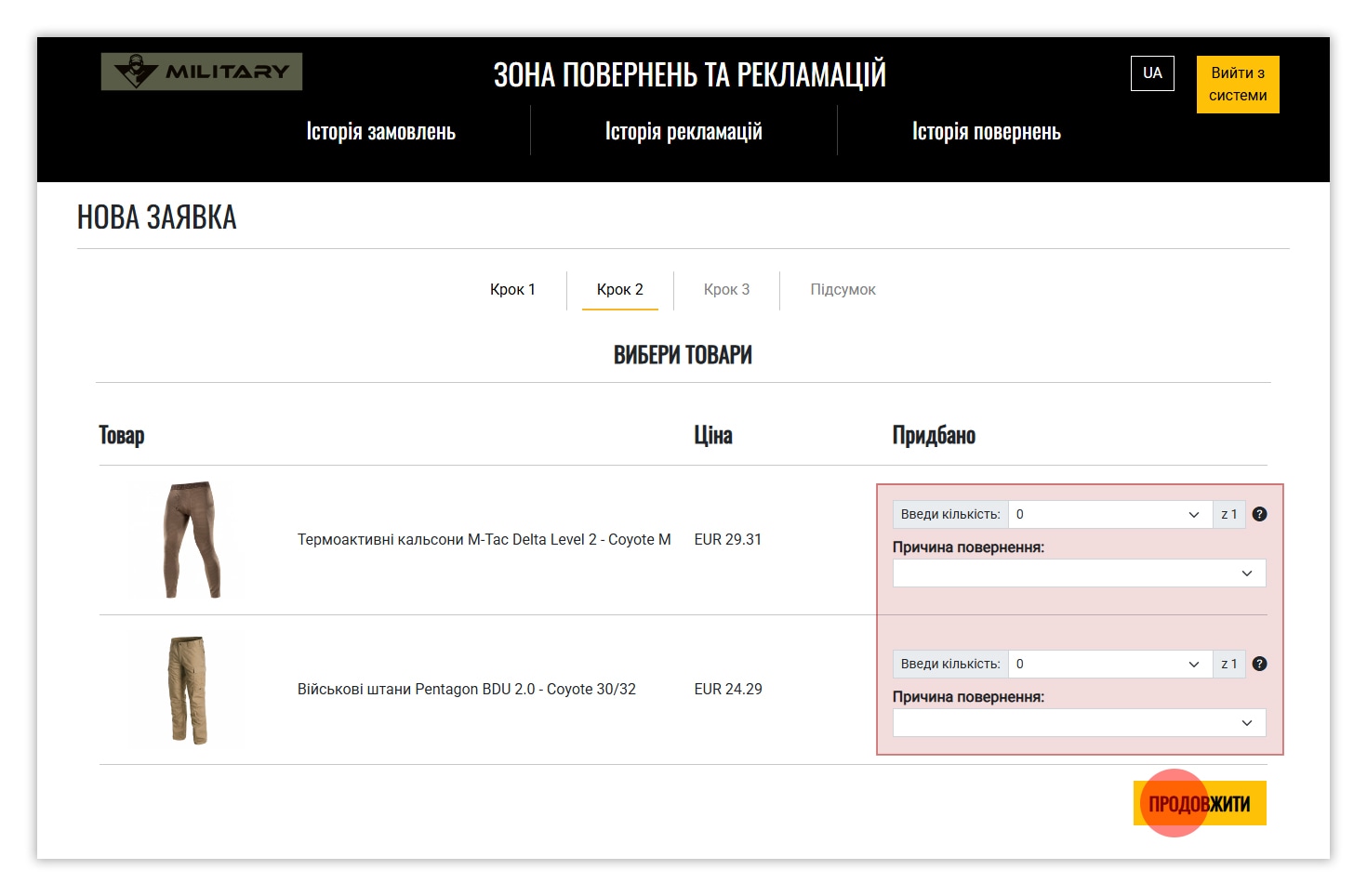Click product name Термоактивні кальсони M-Tac Delta

(484, 540)
